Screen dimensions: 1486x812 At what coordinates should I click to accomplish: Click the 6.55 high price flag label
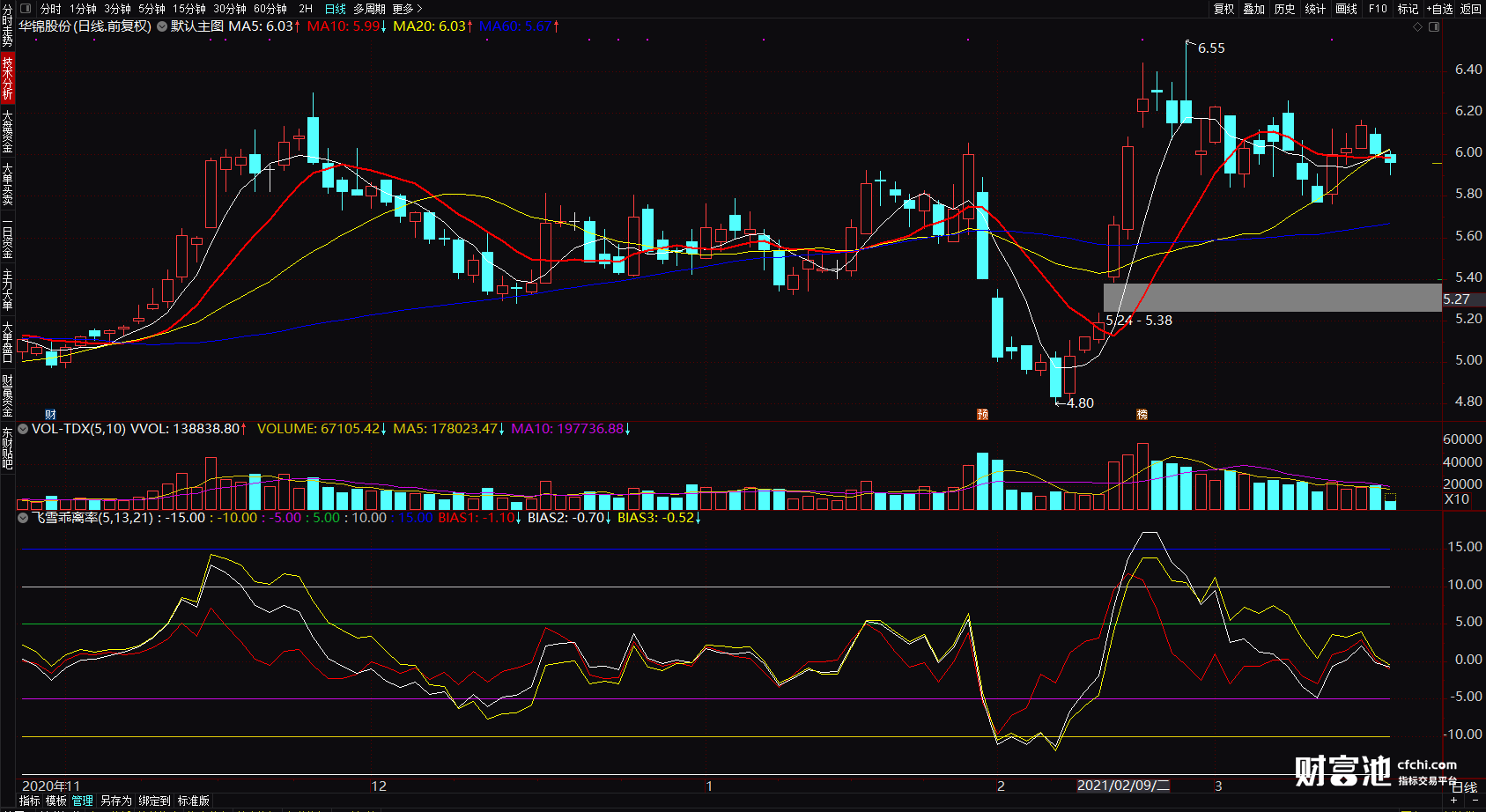pos(1211,48)
